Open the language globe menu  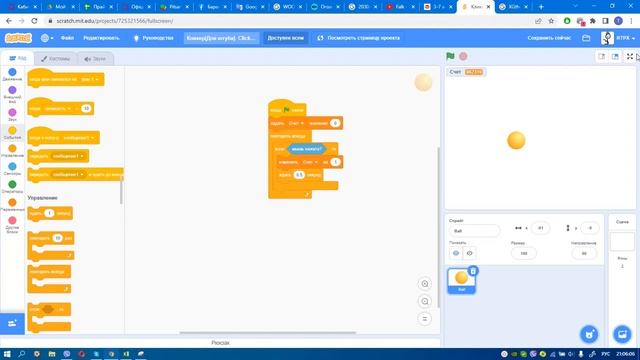point(47,38)
